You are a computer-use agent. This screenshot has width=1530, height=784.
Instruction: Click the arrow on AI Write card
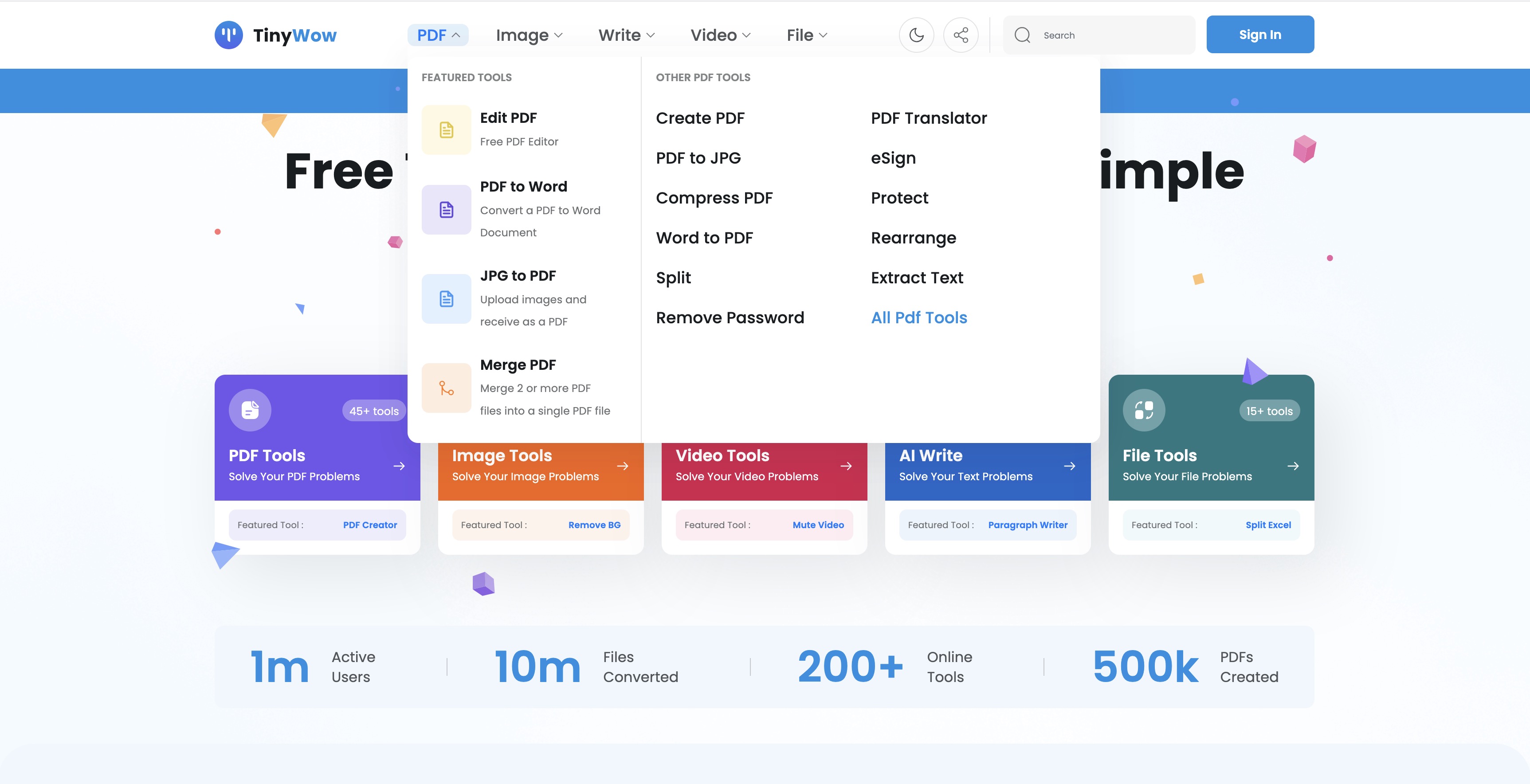pos(1070,466)
